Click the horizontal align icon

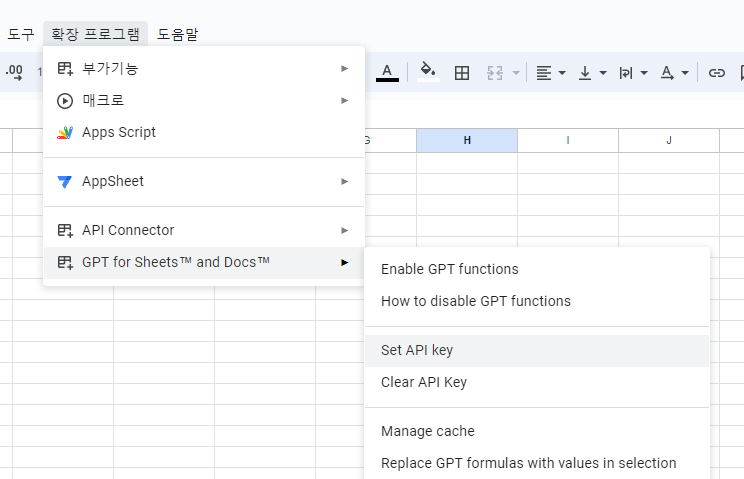click(x=544, y=73)
